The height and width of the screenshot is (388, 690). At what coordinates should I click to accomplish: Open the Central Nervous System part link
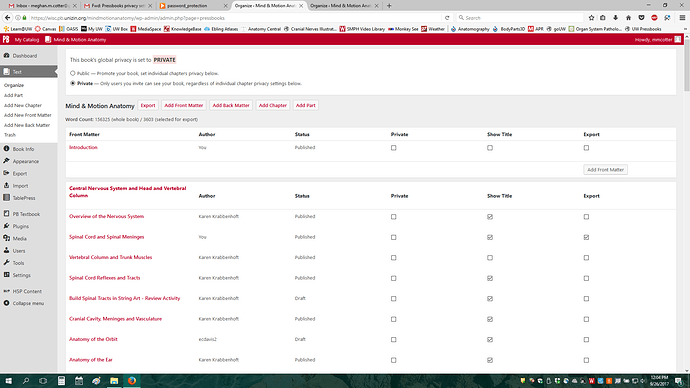(x=128, y=192)
